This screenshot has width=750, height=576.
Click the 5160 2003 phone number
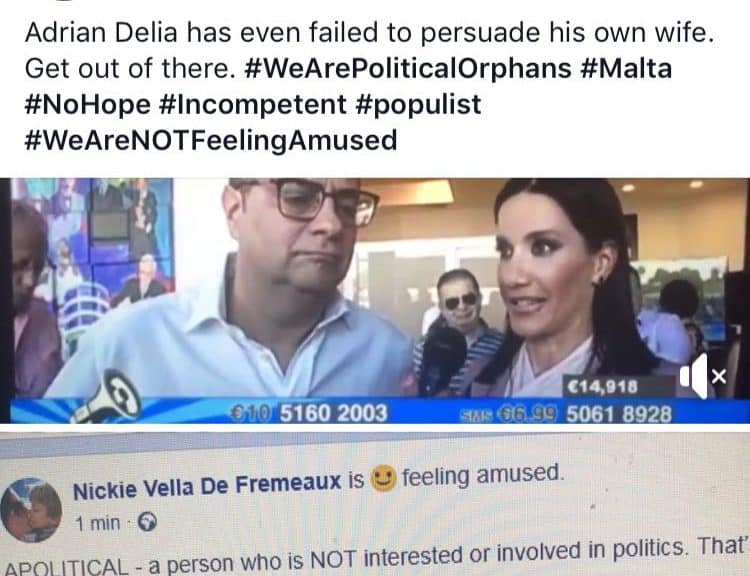point(333,413)
